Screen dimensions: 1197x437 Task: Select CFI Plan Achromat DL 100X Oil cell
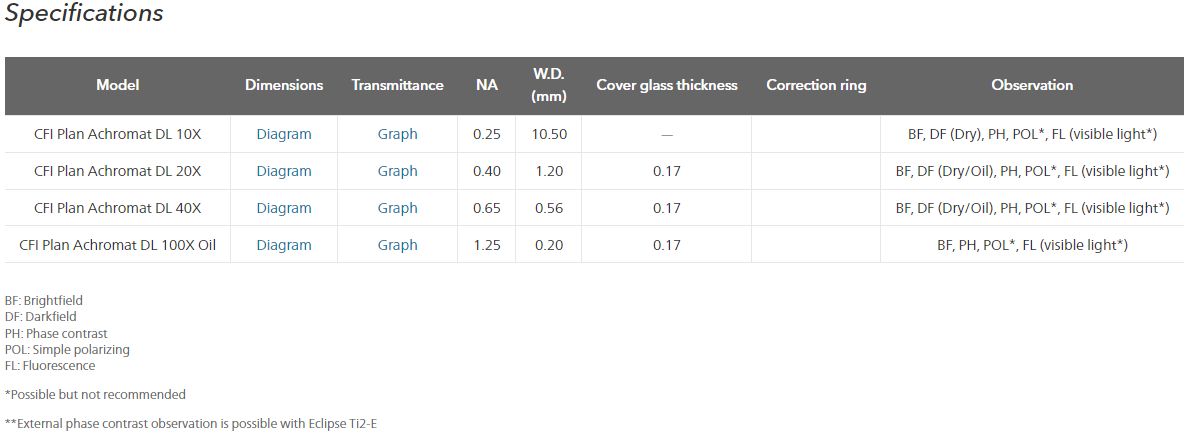coord(117,245)
